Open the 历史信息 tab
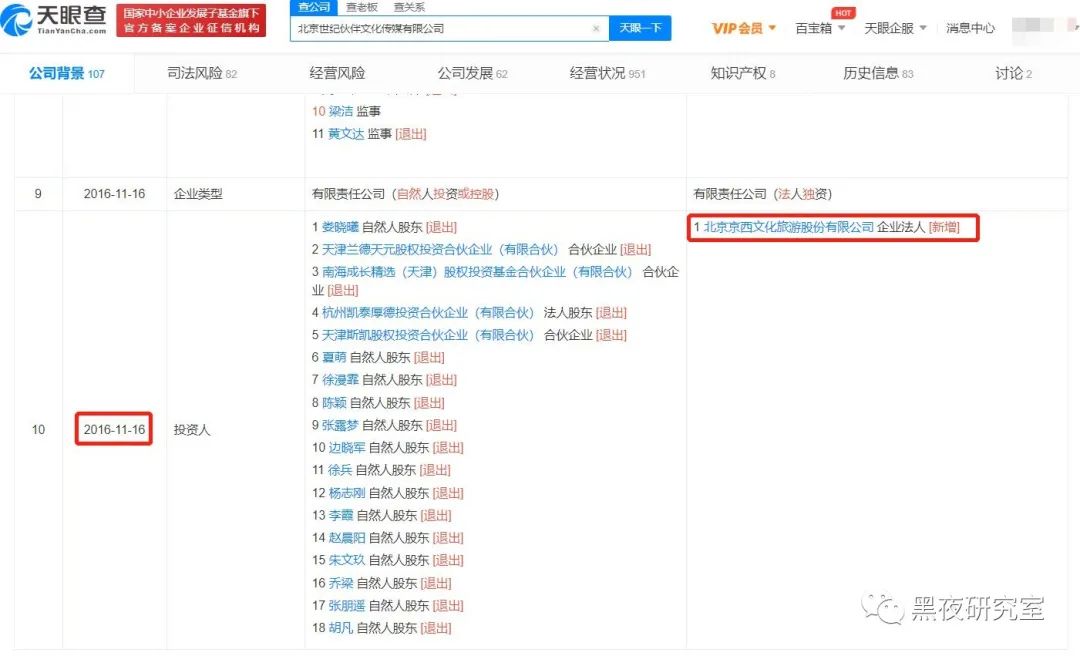Screen dimensions: 1080x656 (878, 73)
